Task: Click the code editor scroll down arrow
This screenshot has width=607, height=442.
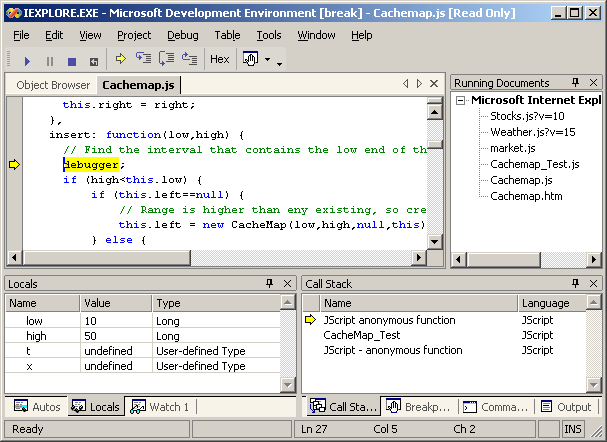Action: [x=434, y=242]
